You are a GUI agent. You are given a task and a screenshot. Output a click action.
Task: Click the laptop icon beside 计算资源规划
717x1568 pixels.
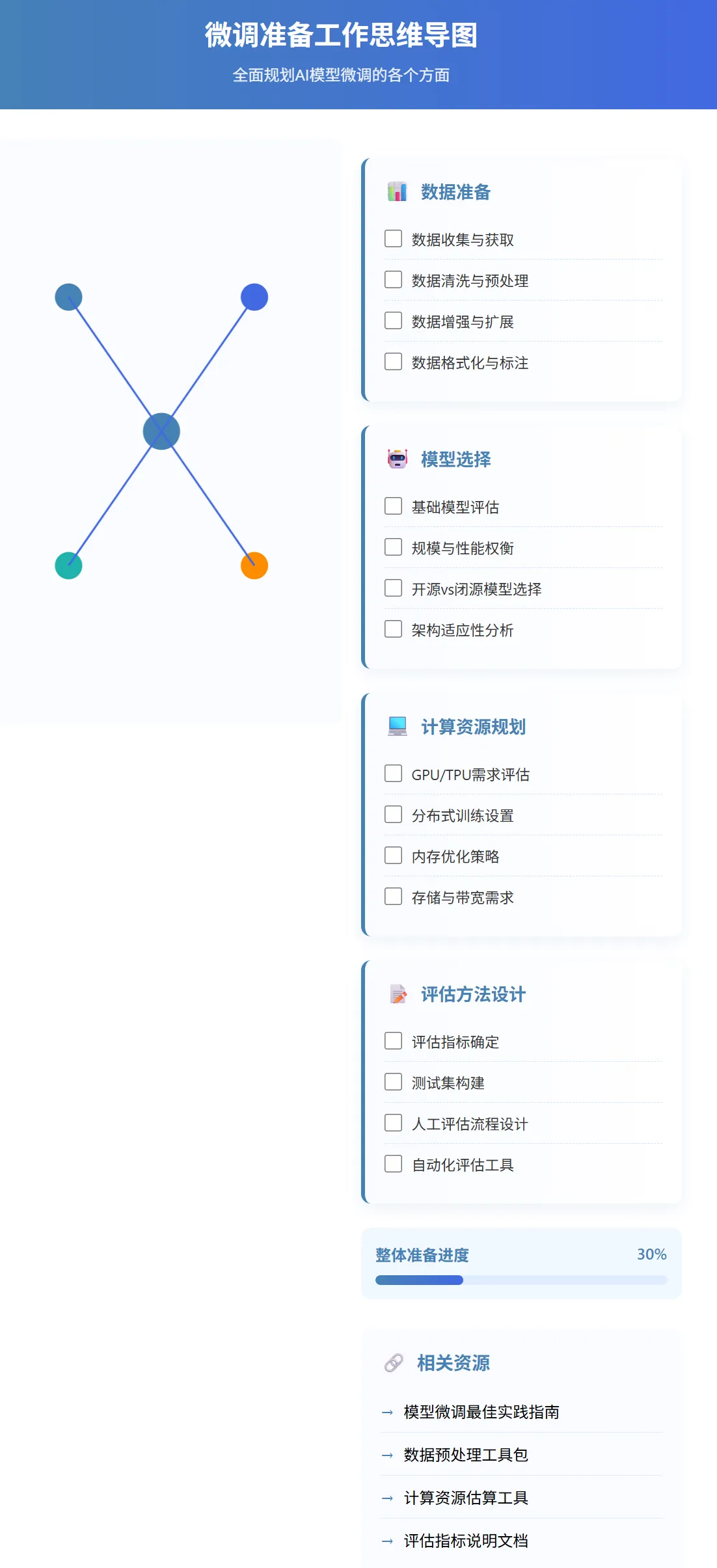(x=396, y=726)
